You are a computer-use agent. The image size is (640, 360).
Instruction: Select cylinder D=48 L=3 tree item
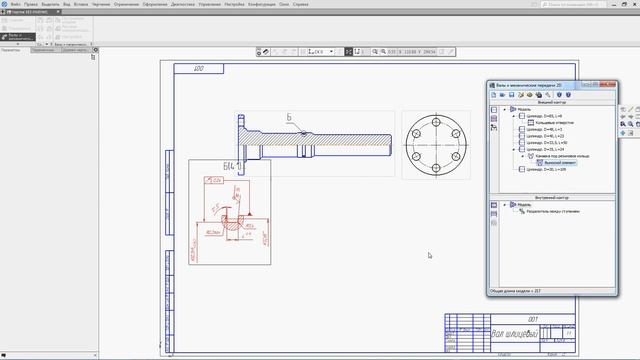click(x=544, y=129)
